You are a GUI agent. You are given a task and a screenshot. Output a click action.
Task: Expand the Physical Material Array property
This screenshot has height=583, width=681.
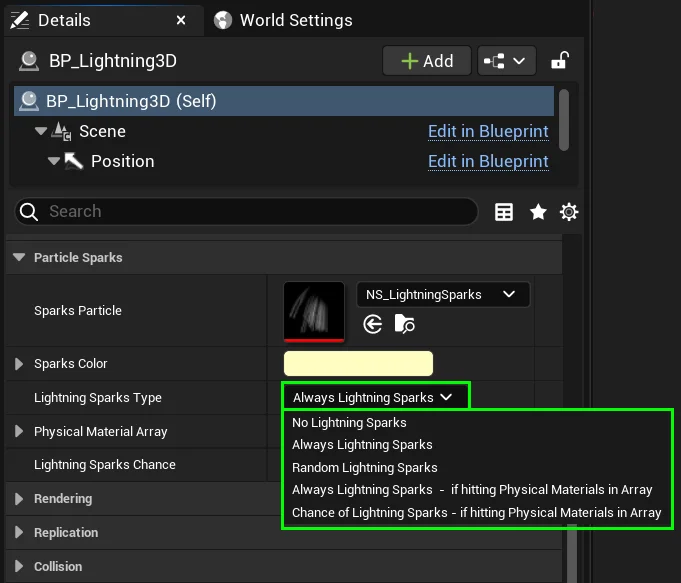click(19, 431)
